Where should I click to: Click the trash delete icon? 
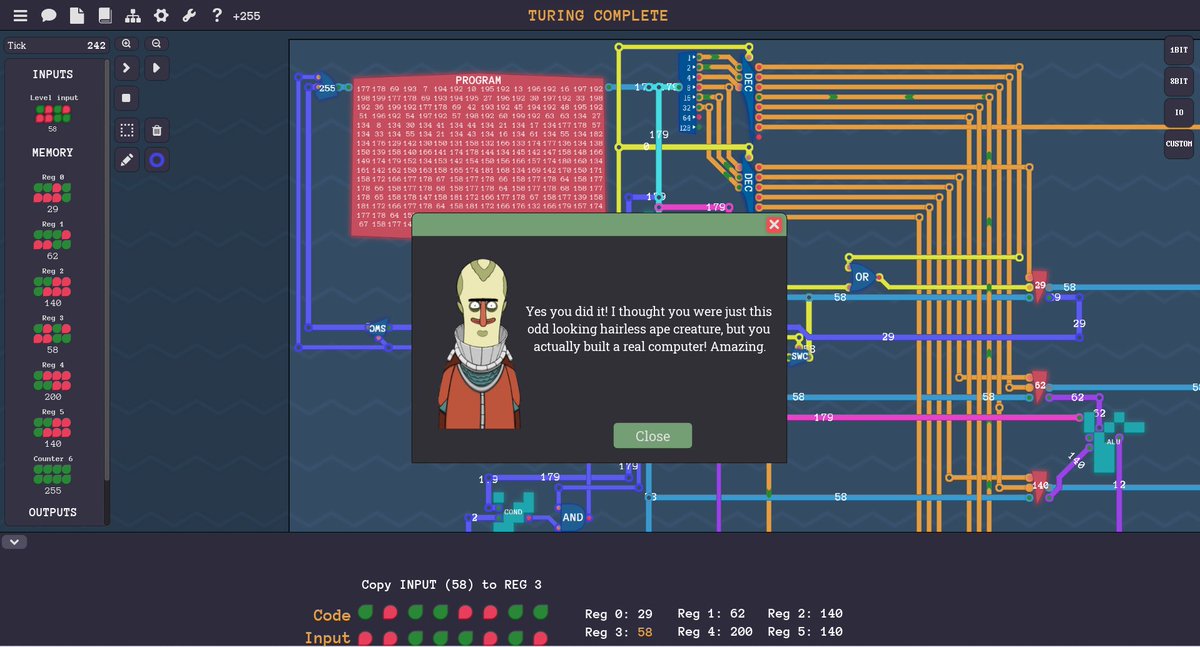[157, 130]
